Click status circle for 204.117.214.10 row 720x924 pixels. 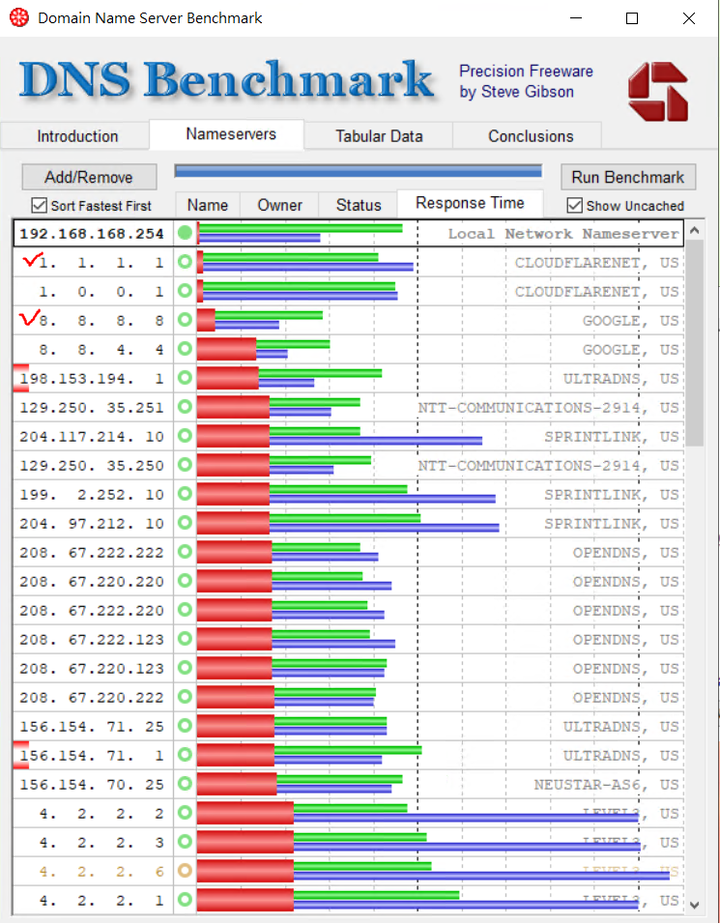tap(185, 436)
